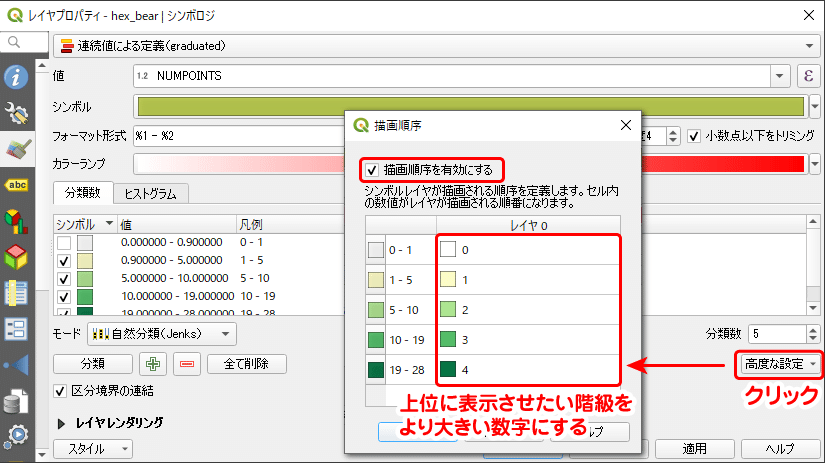Open the Information tab icon in sidebar
The width and height of the screenshot is (825, 463).
coord(16,77)
